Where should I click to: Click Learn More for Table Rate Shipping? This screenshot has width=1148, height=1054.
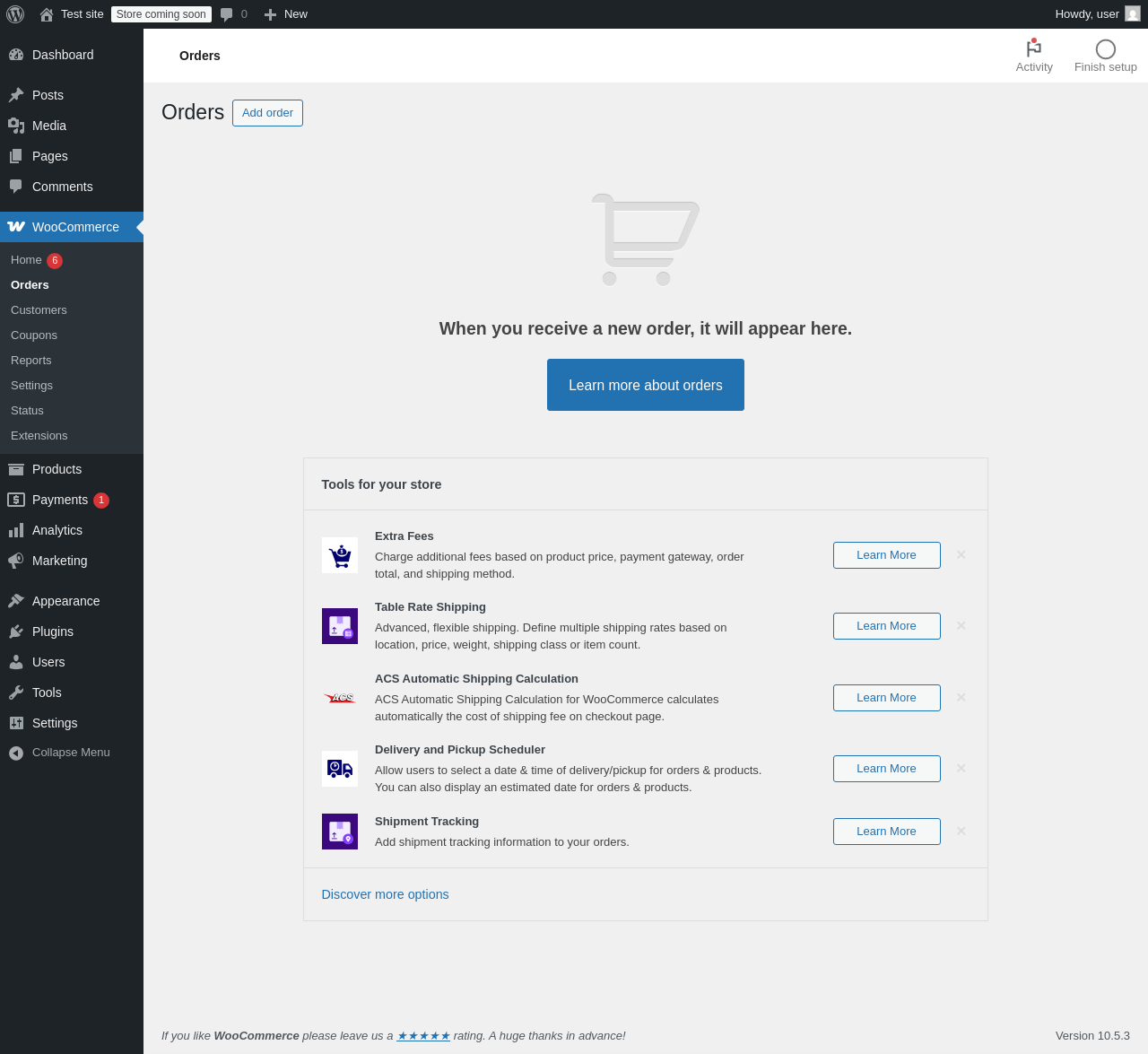887,626
